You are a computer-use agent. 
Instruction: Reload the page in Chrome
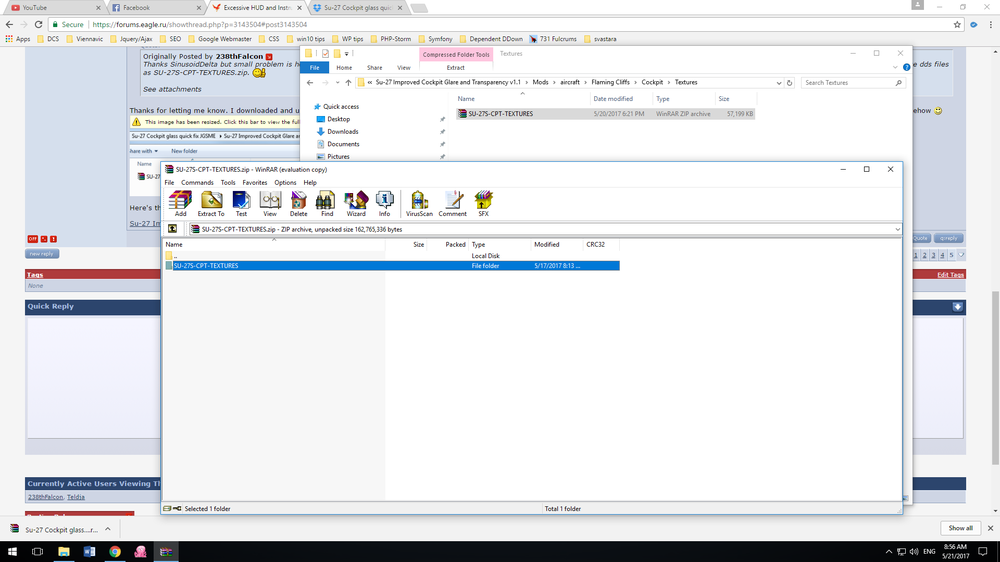[x=38, y=24]
